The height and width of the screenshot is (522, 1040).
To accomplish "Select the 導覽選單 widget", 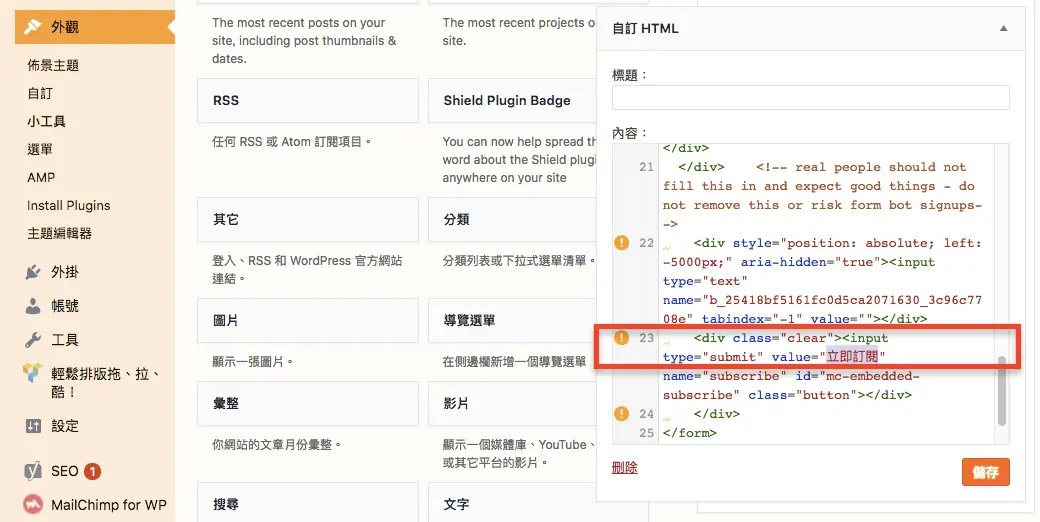I will (x=512, y=320).
